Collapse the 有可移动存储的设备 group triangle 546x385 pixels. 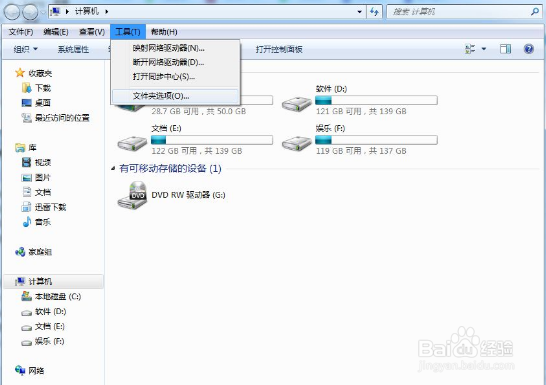[x=113, y=168]
